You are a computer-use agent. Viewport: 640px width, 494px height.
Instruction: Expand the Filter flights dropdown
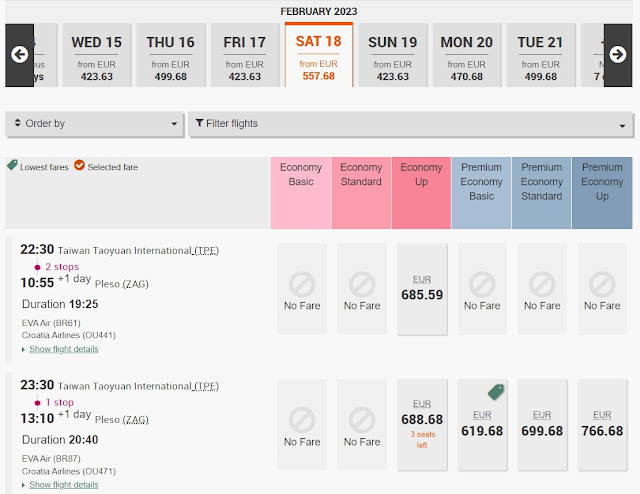(x=411, y=124)
